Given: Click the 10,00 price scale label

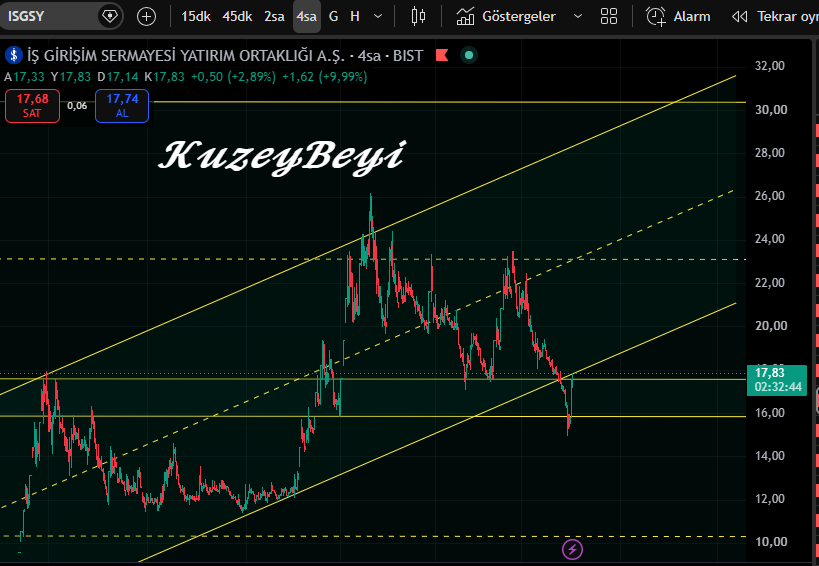Looking at the screenshot, I should click(x=771, y=541).
